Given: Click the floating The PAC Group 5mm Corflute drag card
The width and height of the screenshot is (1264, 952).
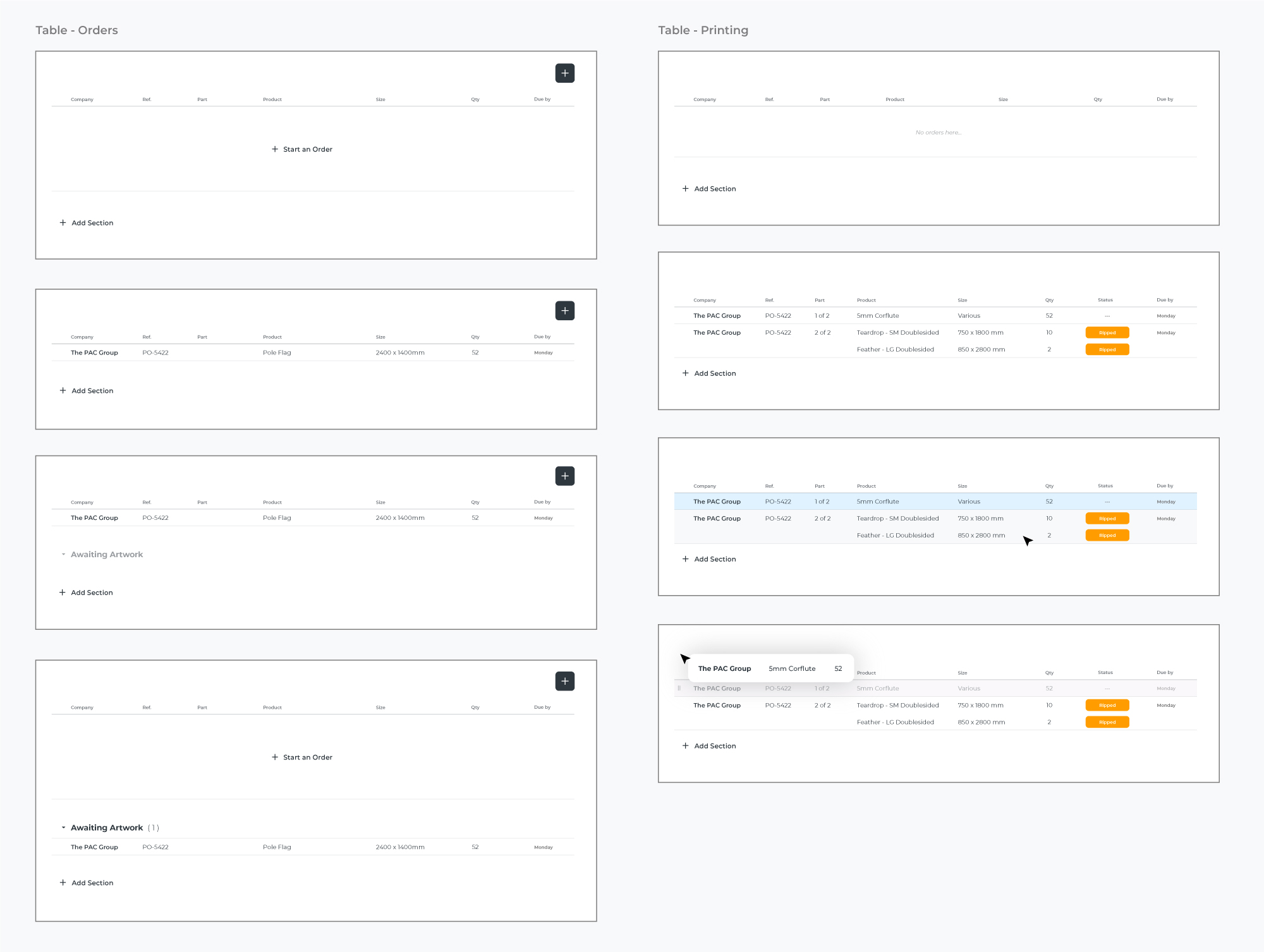Looking at the screenshot, I should [x=770, y=668].
